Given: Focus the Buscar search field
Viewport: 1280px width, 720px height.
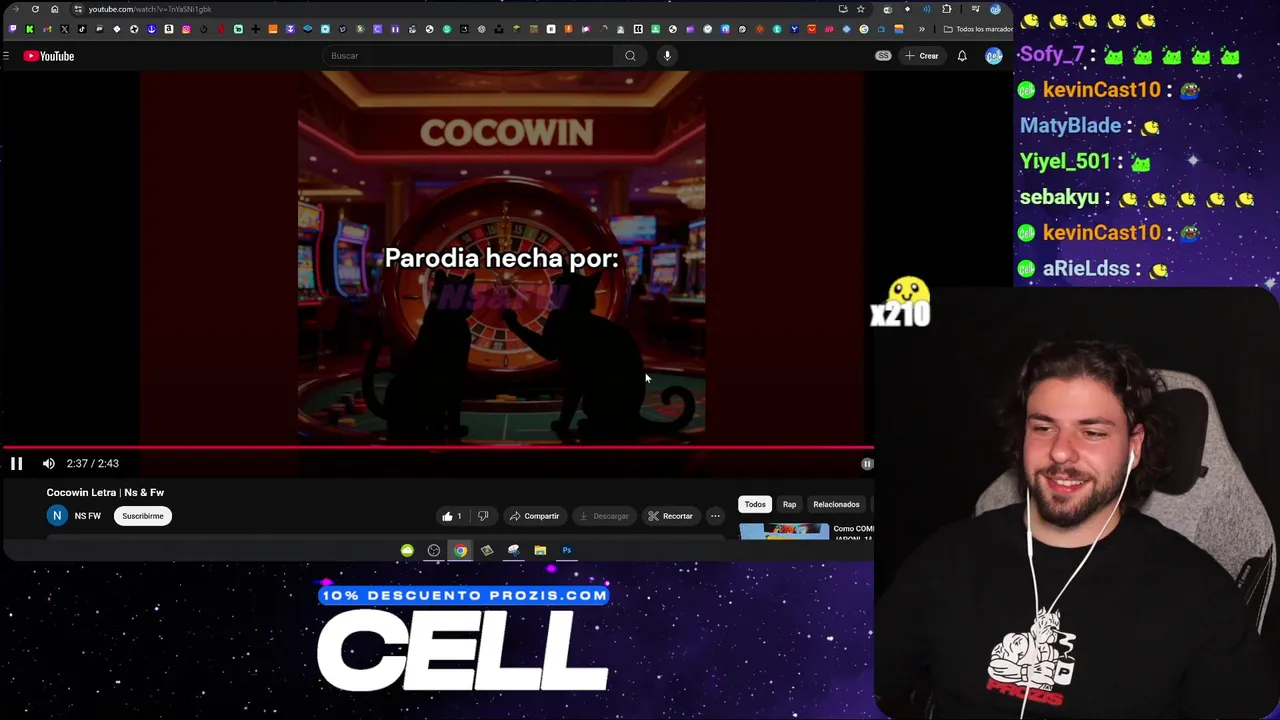Looking at the screenshot, I should pos(470,56).
